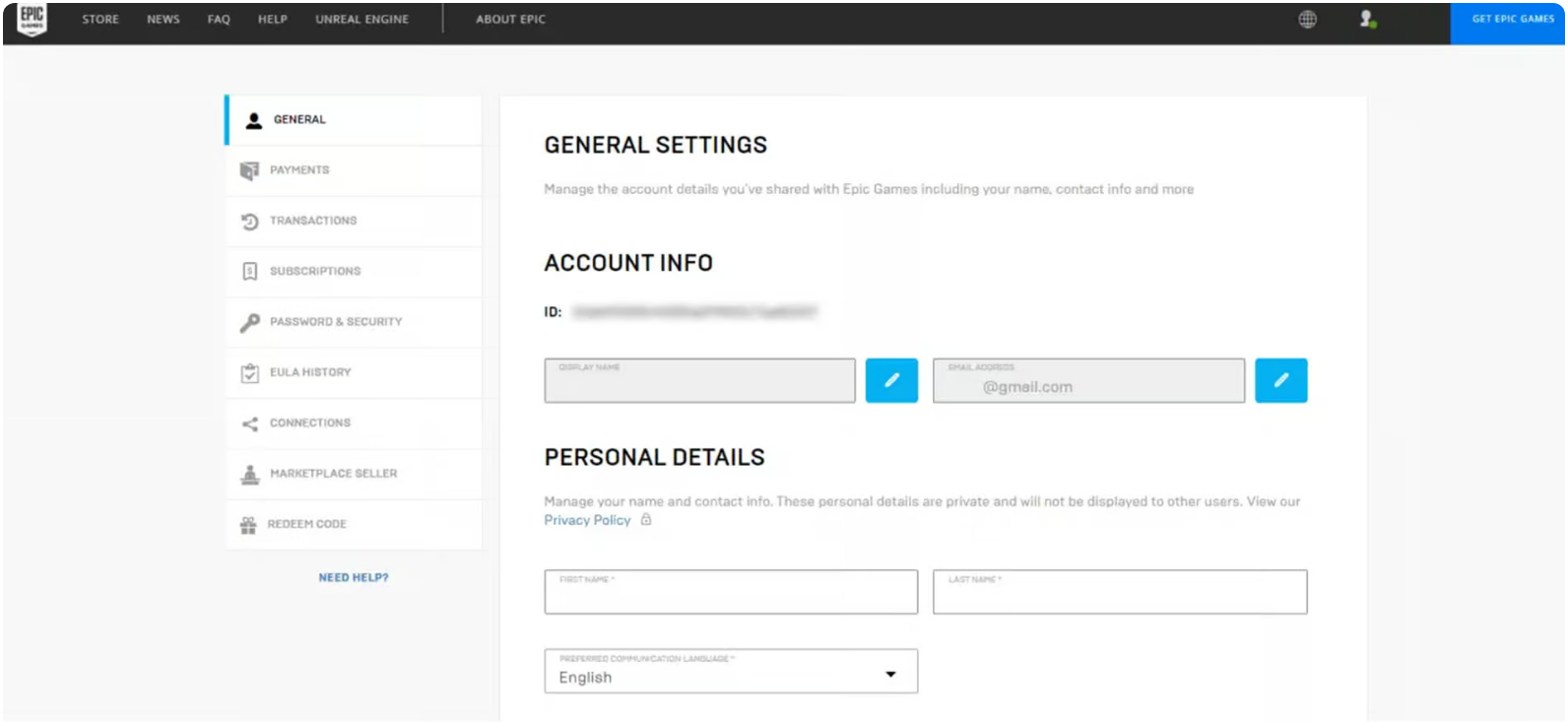1568x722 pixels.
Task: Go to the Marketplace Seller section
Action: (x=354, y=474)
